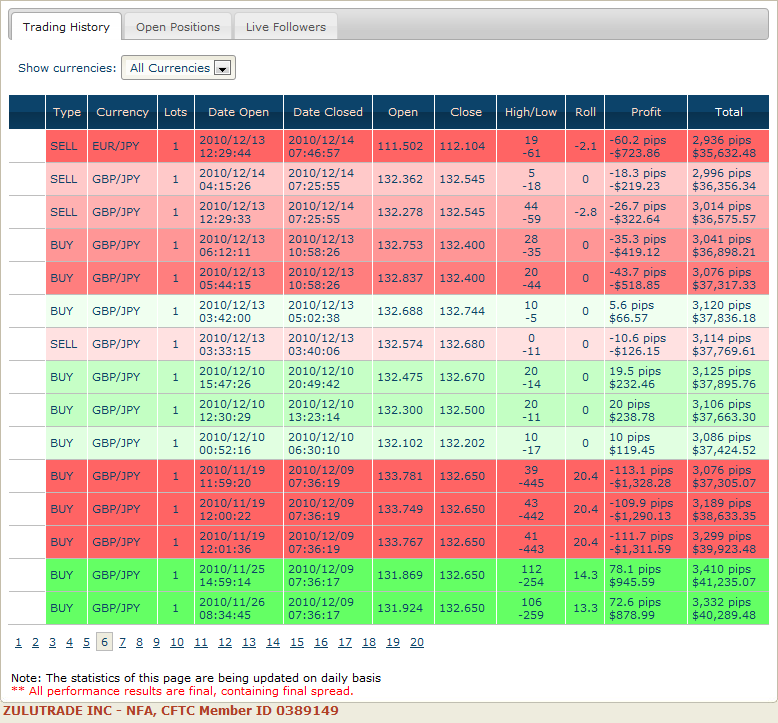Go to page 2 of trading history
Viewport: 778px width, 723px height.
[35, 642]
